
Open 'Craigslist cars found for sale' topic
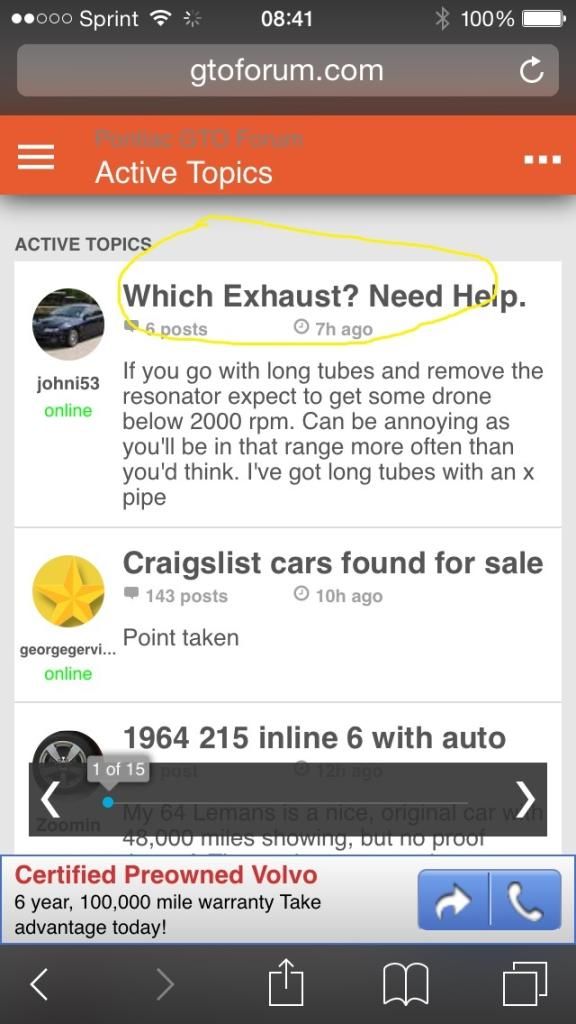(333, 563)
